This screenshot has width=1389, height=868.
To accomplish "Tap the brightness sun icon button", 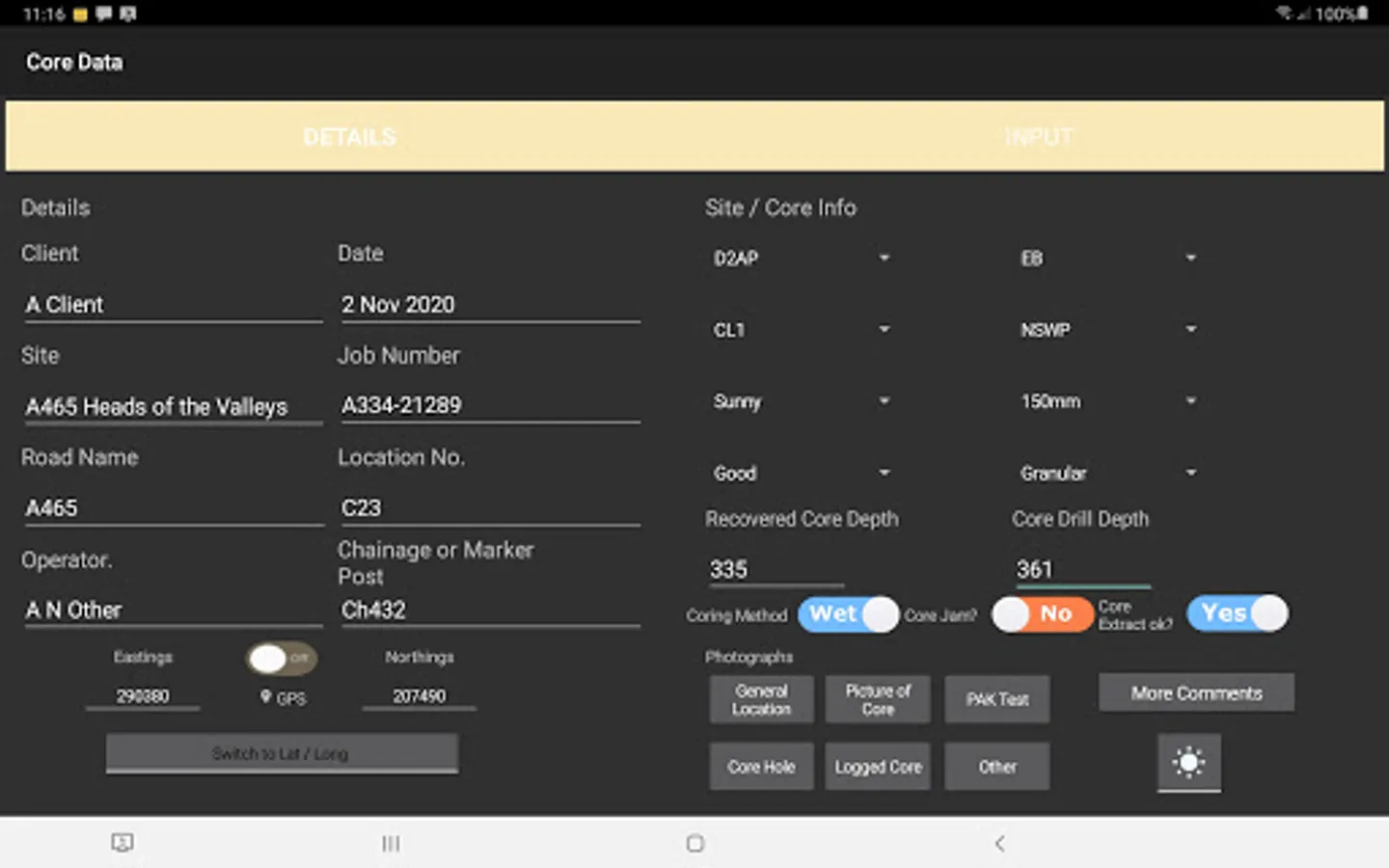I will click(1188, 762).
